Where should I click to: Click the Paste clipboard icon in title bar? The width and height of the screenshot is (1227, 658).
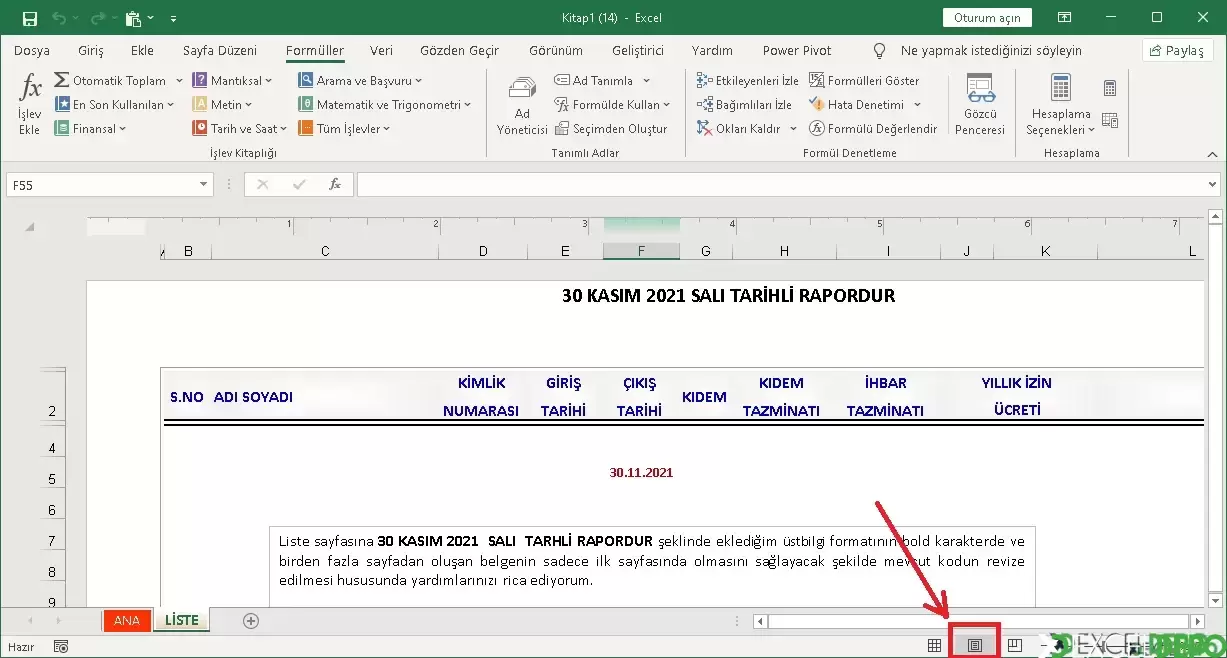point(134,18)
